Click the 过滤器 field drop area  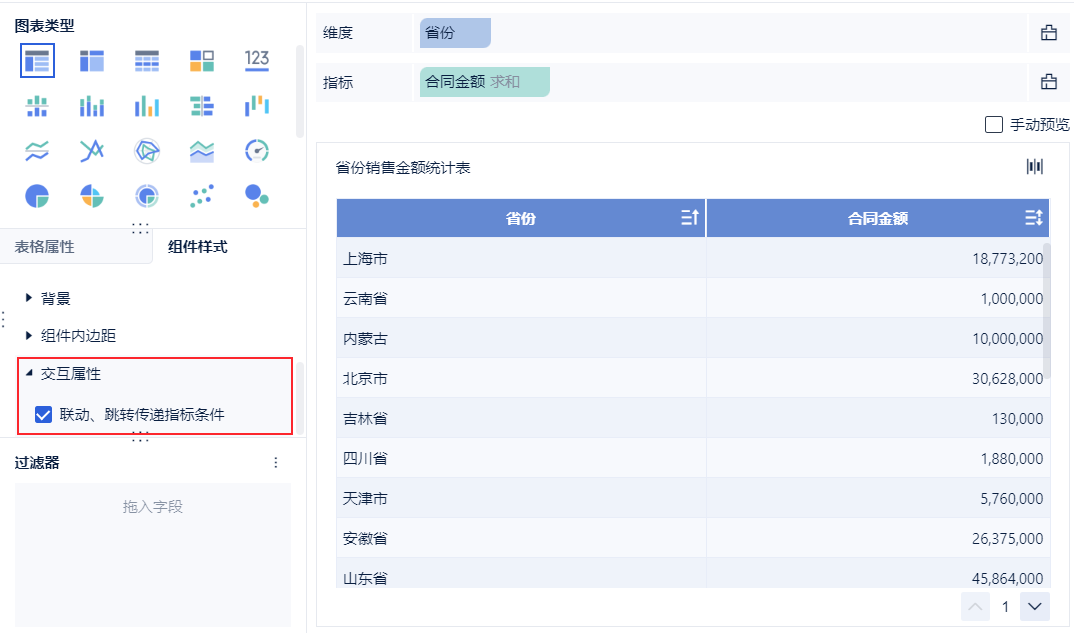153,507
